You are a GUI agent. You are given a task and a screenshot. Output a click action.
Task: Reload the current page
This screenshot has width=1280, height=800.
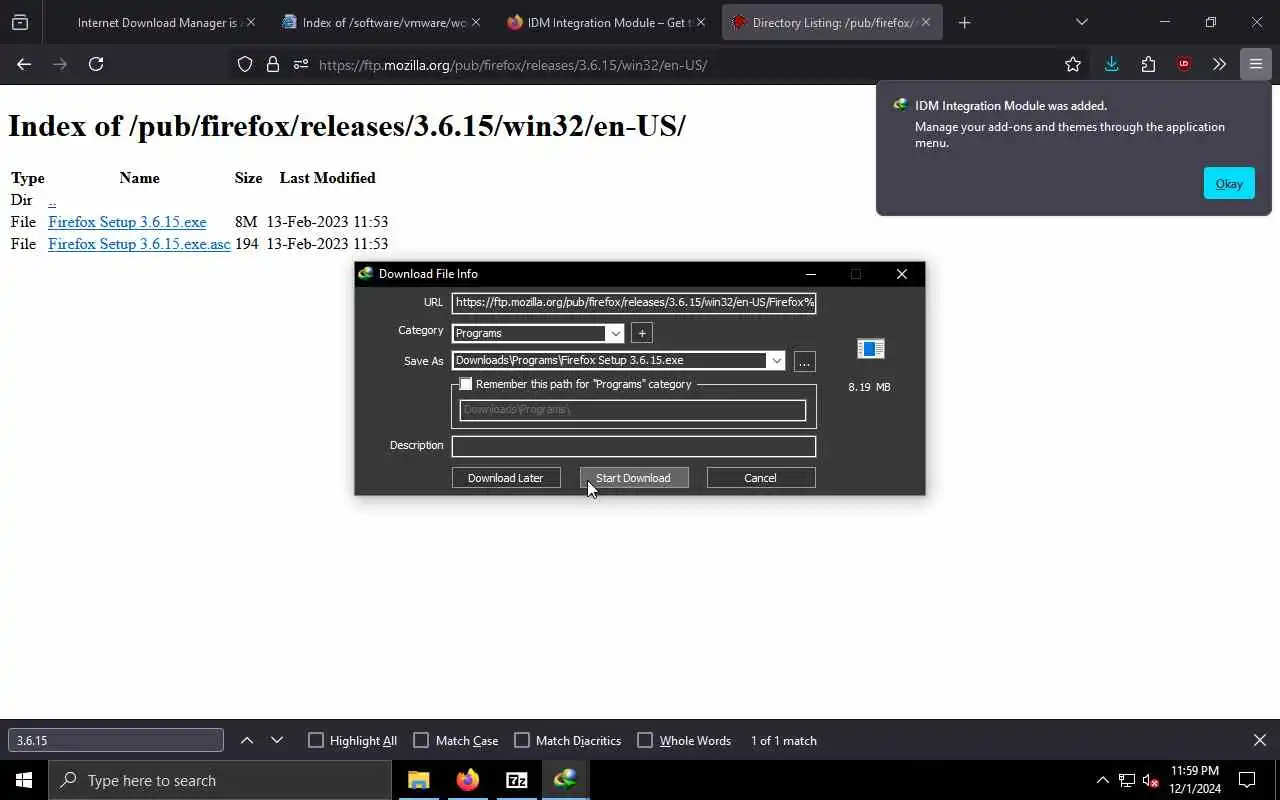click(x=96, y=64)
